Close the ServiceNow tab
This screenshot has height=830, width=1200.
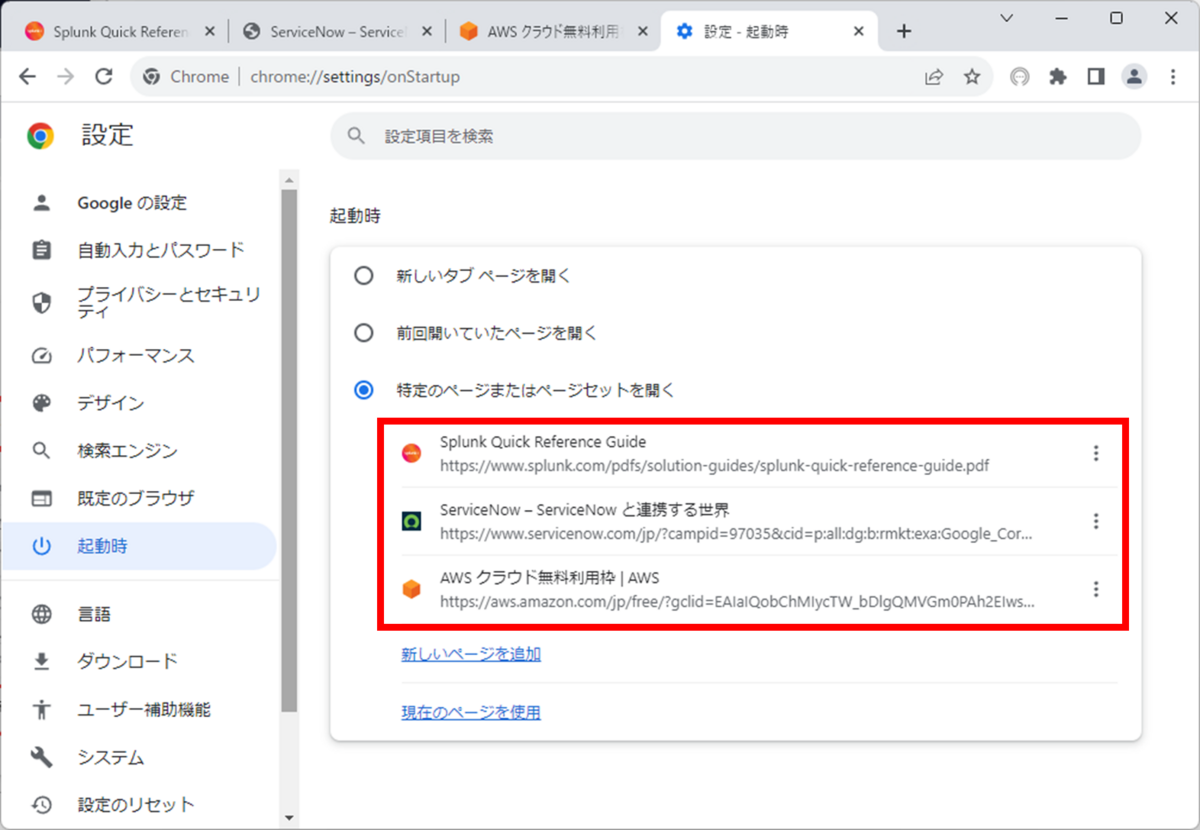click(426, 31)
